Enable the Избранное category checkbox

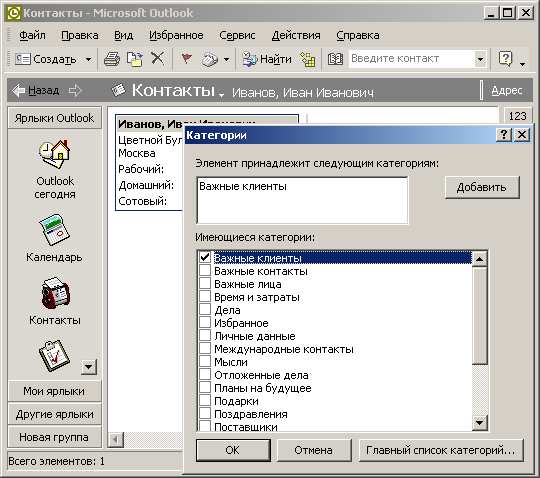click(x=205, y=322)
